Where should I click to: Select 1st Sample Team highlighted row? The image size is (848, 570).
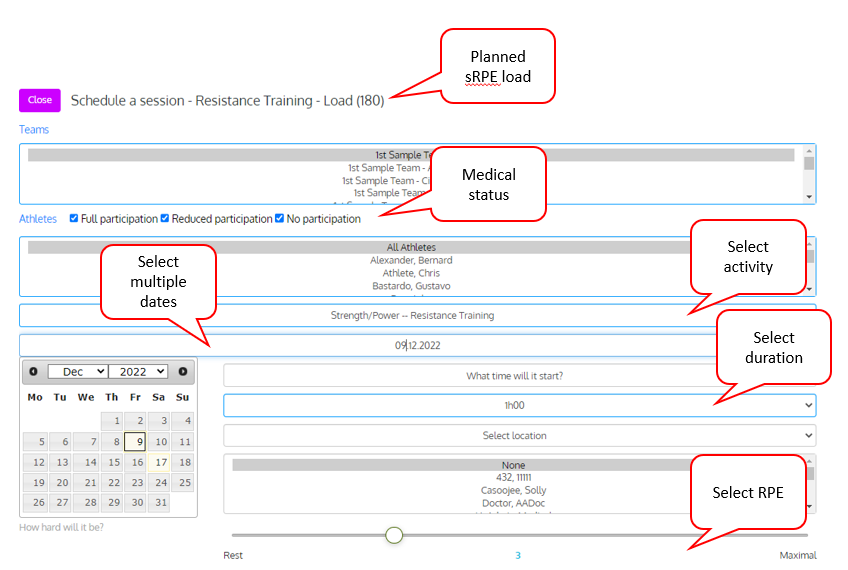tap(411, 155)
